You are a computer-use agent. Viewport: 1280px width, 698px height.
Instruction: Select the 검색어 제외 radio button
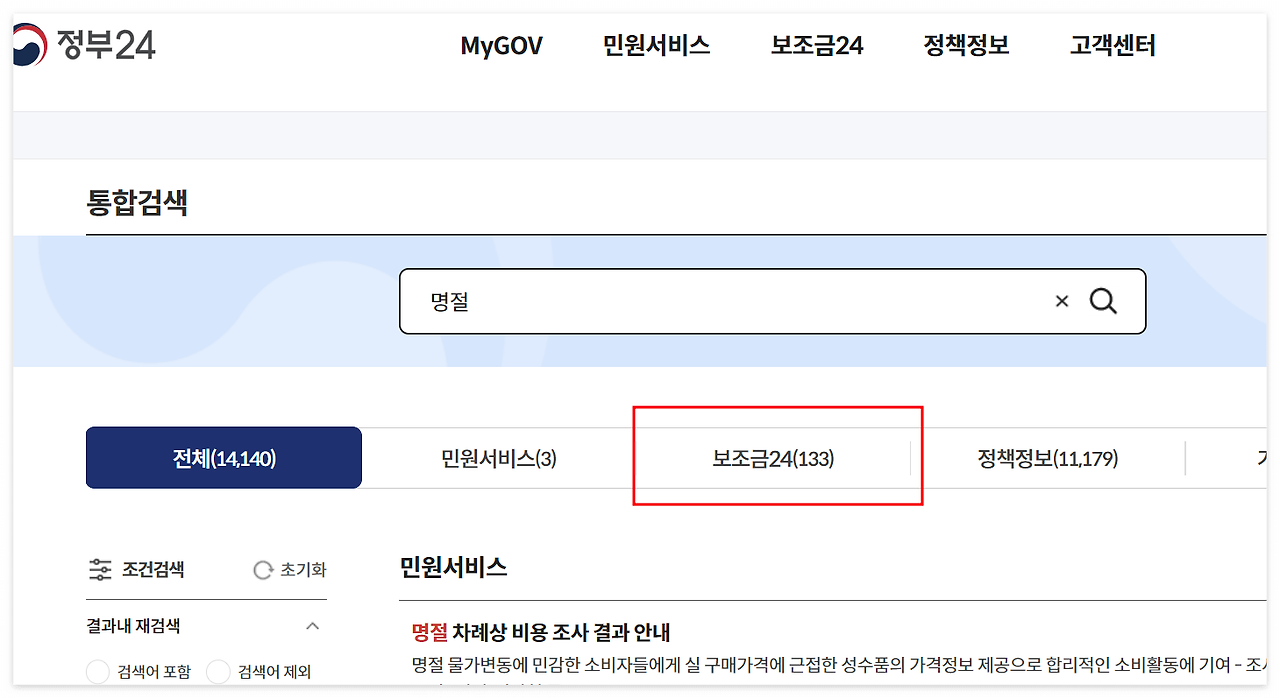pyautogui.click(x=218, y=672)
